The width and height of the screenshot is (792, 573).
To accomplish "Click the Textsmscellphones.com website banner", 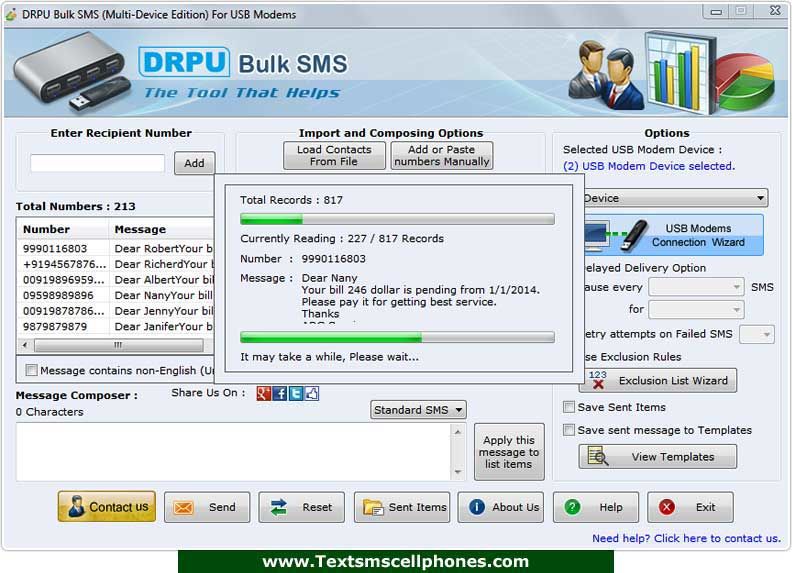I will (395, 561).
